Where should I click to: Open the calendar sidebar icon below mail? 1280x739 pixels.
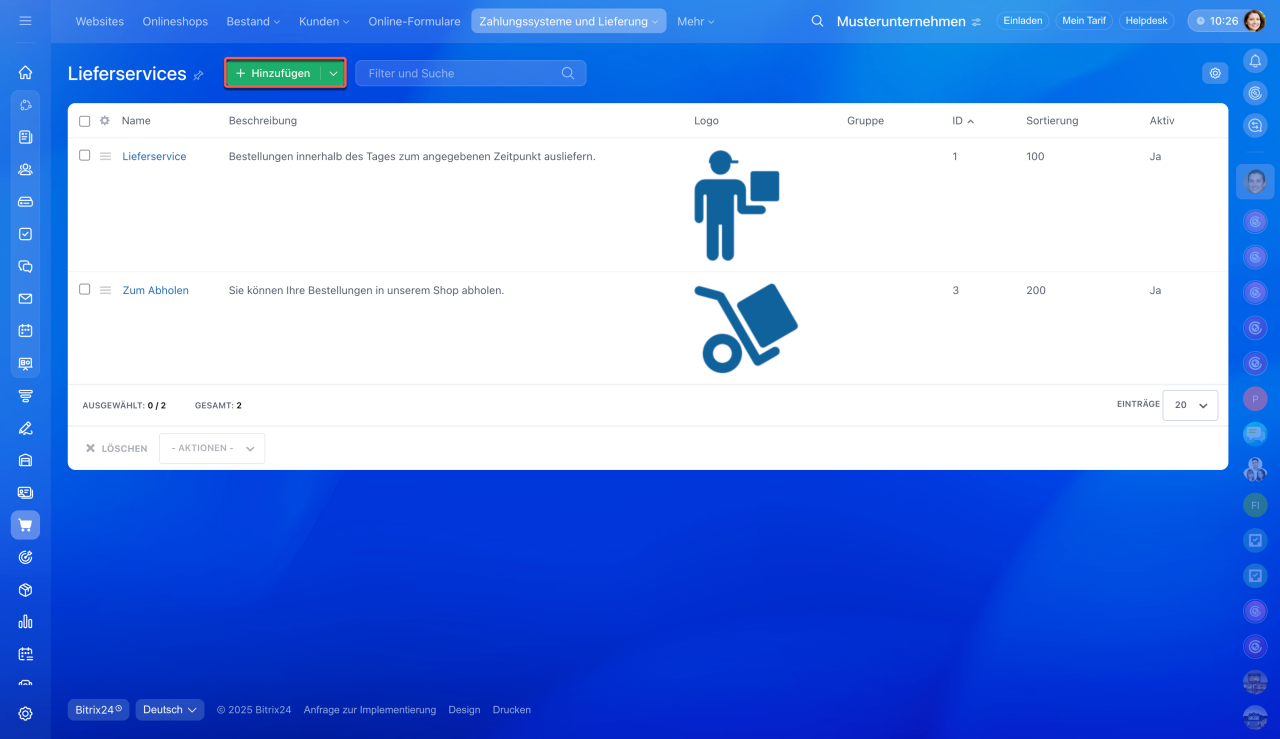pos(25,330)
